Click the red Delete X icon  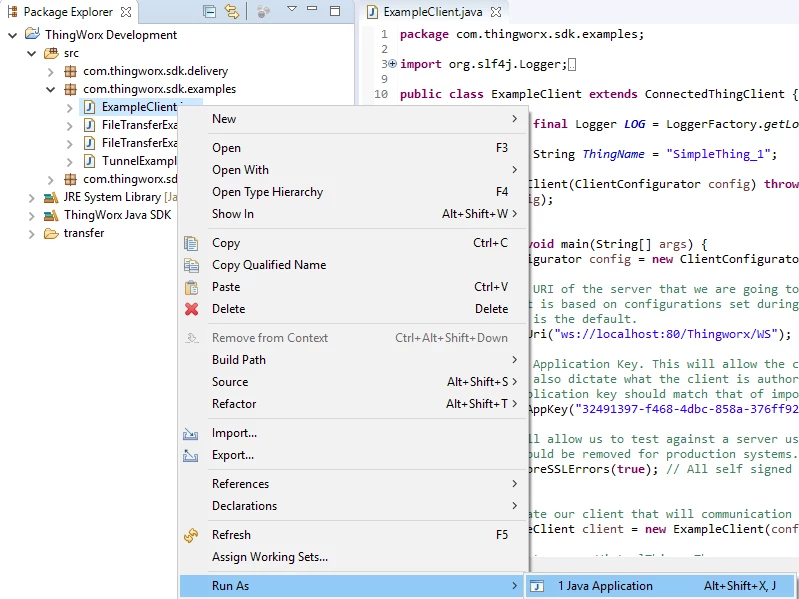(x=192, y=309)
